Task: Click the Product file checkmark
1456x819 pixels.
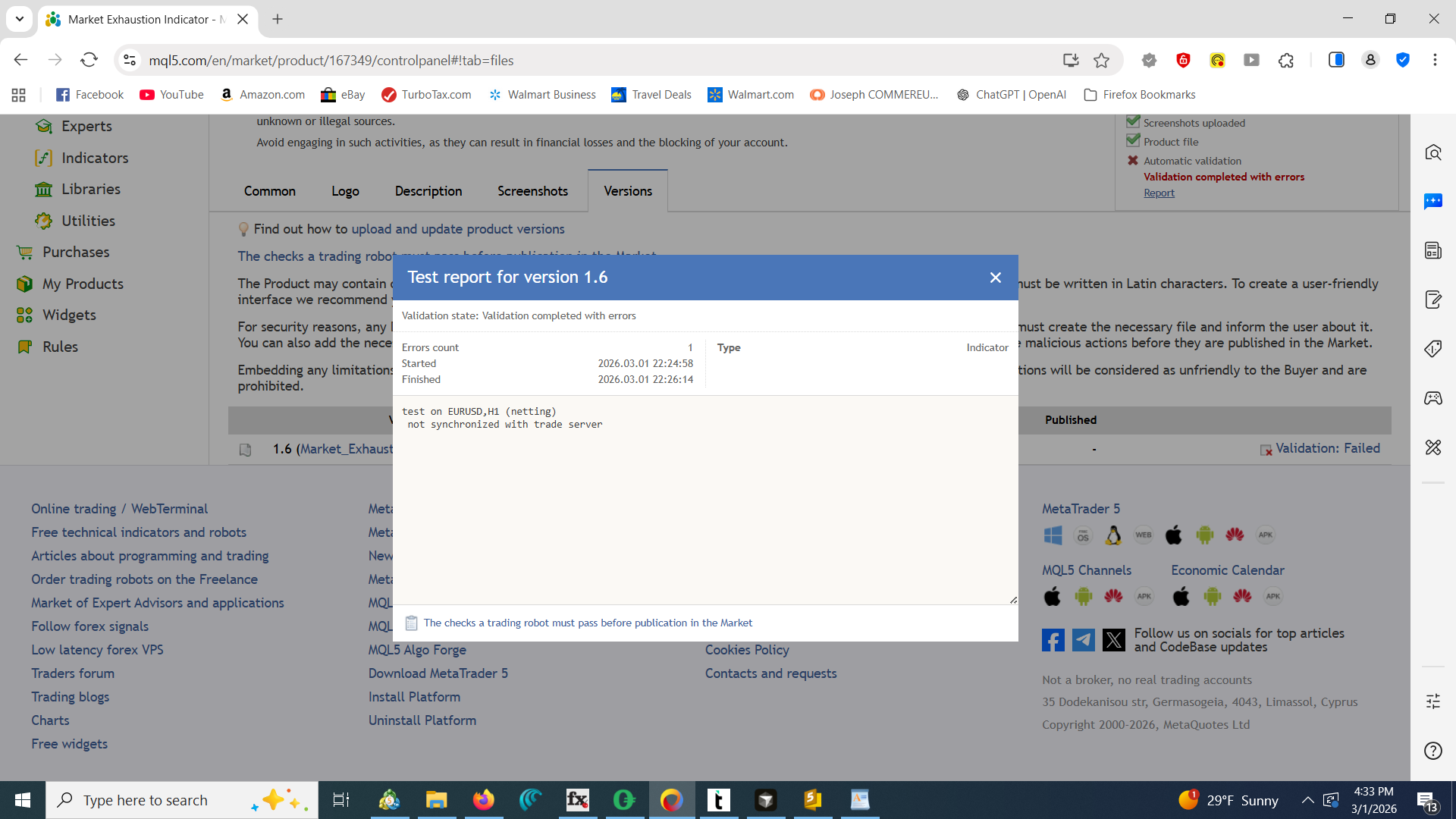Action: click(x=1133, y=141)
